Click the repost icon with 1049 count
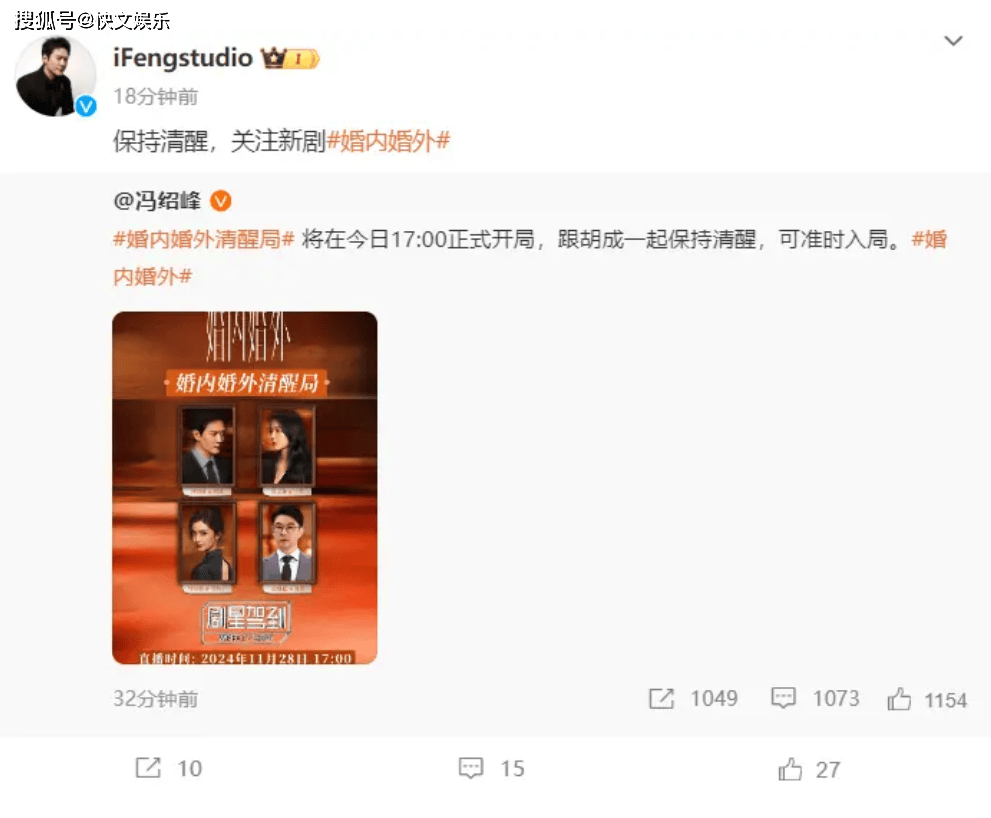Viewport: 991px width, 818px height. tap(662, 699)
